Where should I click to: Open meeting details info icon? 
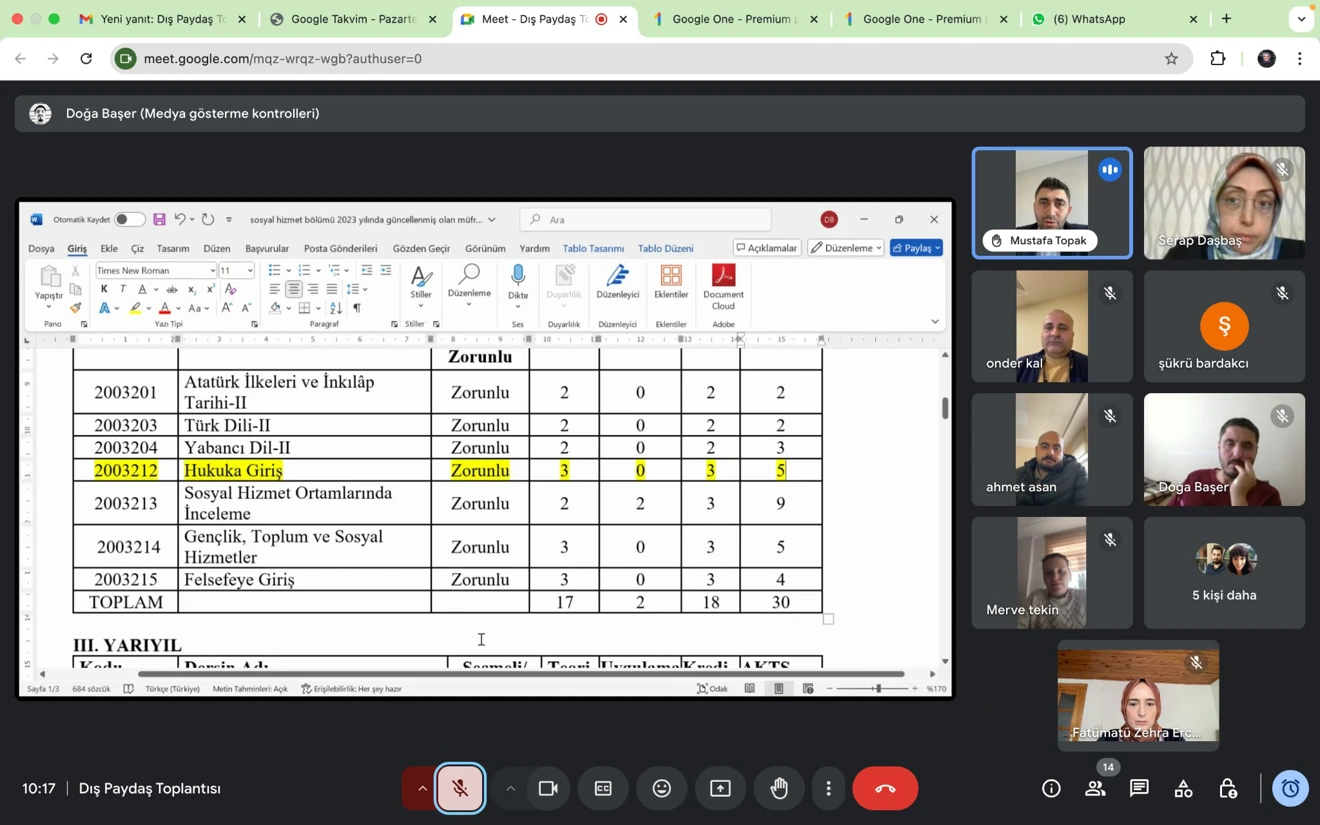[x=1051, y=788]
